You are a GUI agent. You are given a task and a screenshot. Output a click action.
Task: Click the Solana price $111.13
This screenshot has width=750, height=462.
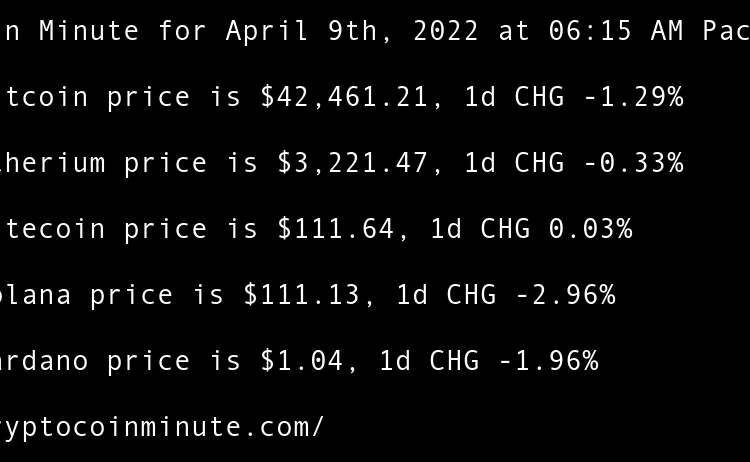302,295
